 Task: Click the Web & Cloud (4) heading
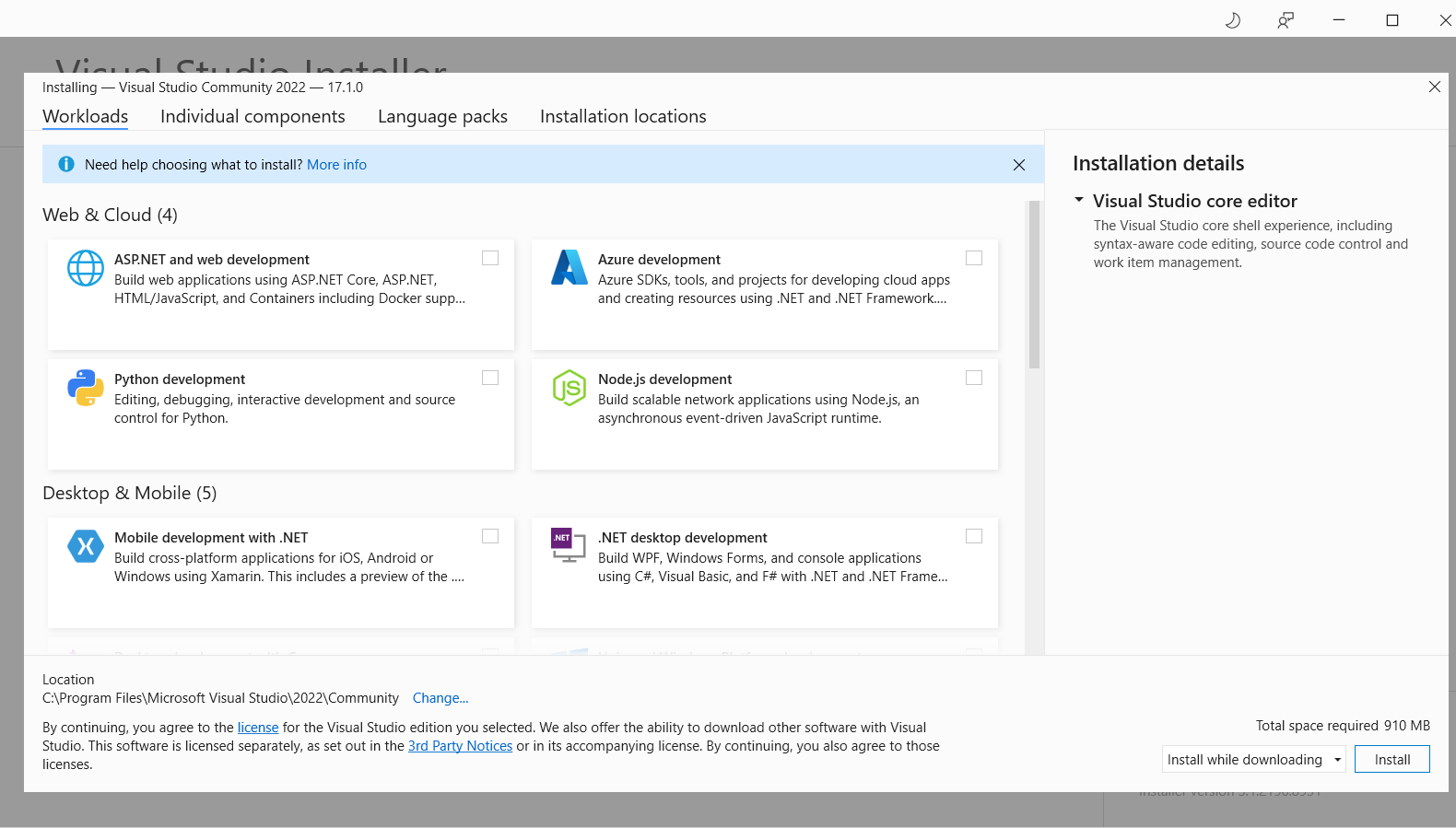click(x=110, y=215)
